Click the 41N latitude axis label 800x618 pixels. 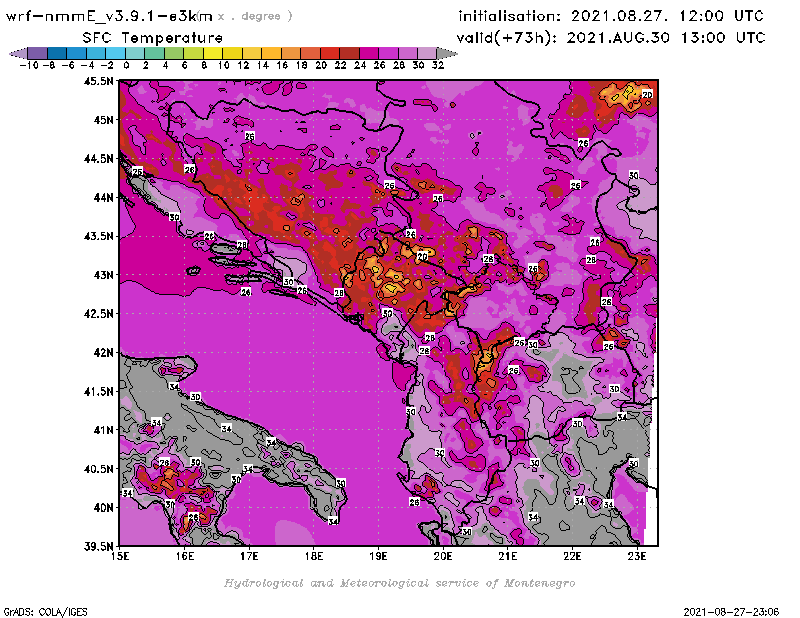click(103, 430)
